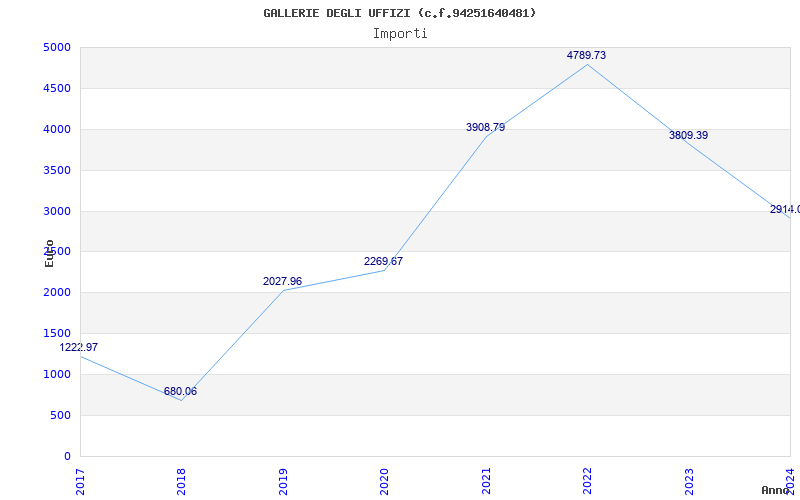
Task: Click the y-axis tick label 4500
Action: [57, 88]
